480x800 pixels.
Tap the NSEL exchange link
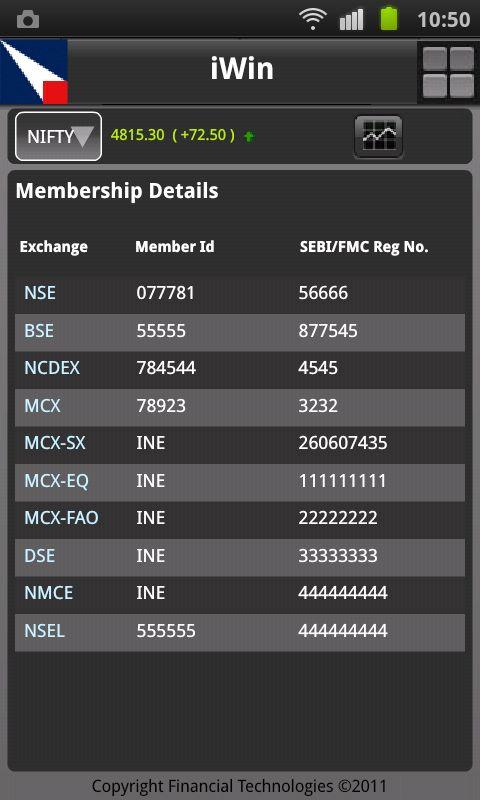pos(44,631)
